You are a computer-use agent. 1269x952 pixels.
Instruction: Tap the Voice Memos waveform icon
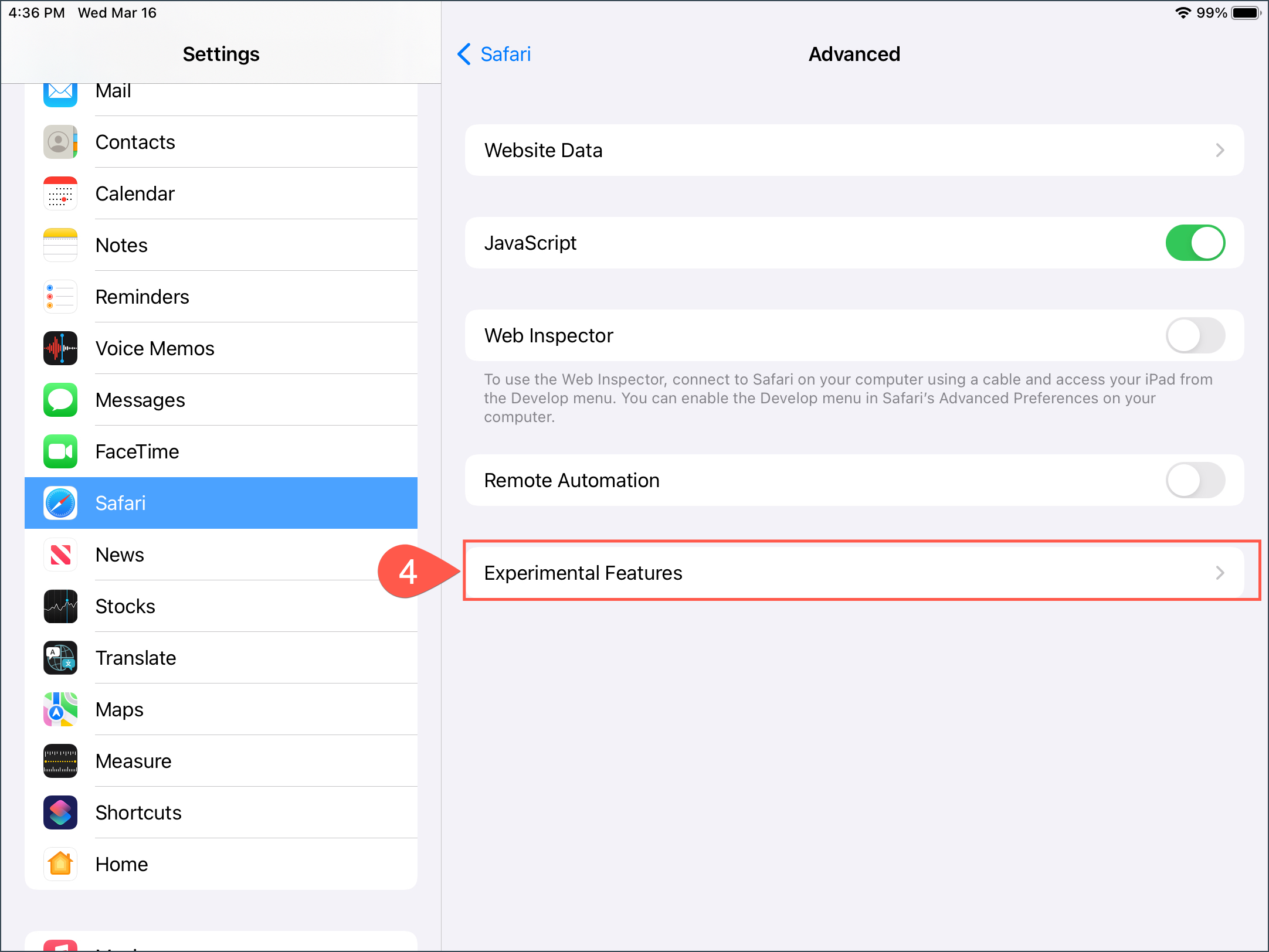click(60, 348)
